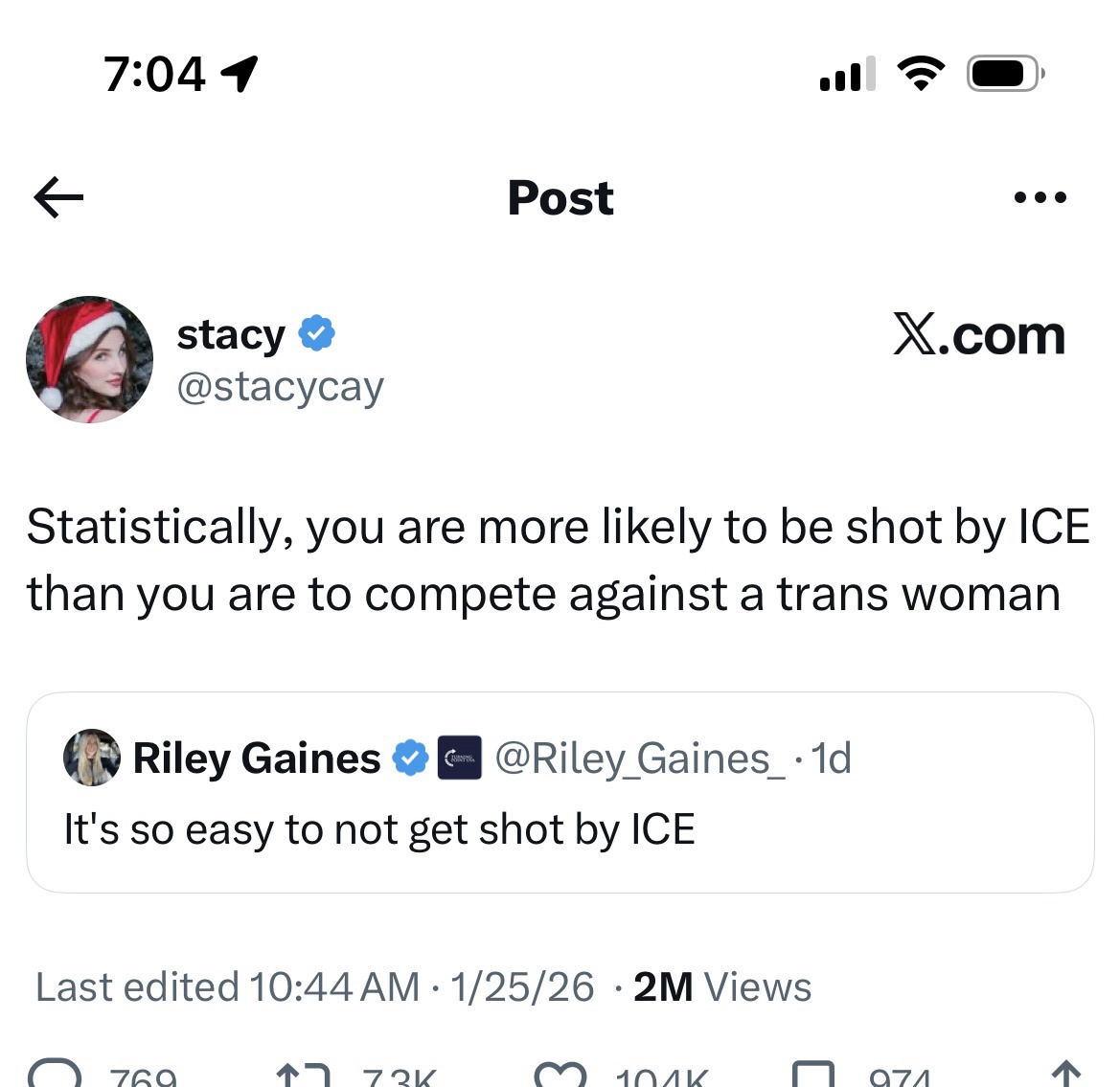
Task: Tap the Turning Point affiliation badge icon
Action: (x=460, y=758)
